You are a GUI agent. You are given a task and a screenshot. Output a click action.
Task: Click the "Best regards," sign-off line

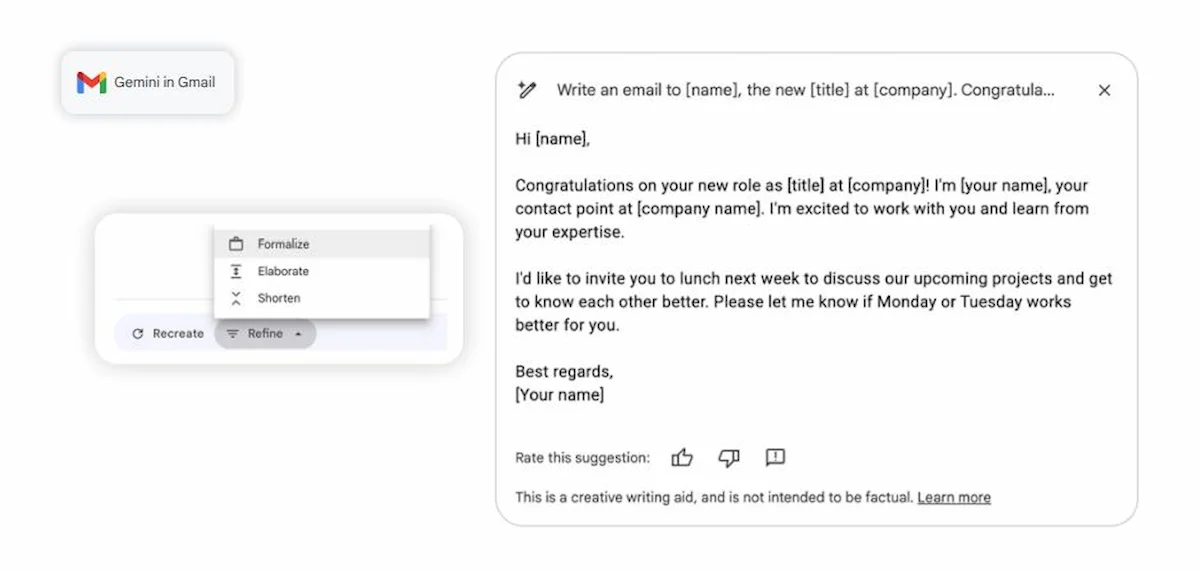[x=564, y=371]
